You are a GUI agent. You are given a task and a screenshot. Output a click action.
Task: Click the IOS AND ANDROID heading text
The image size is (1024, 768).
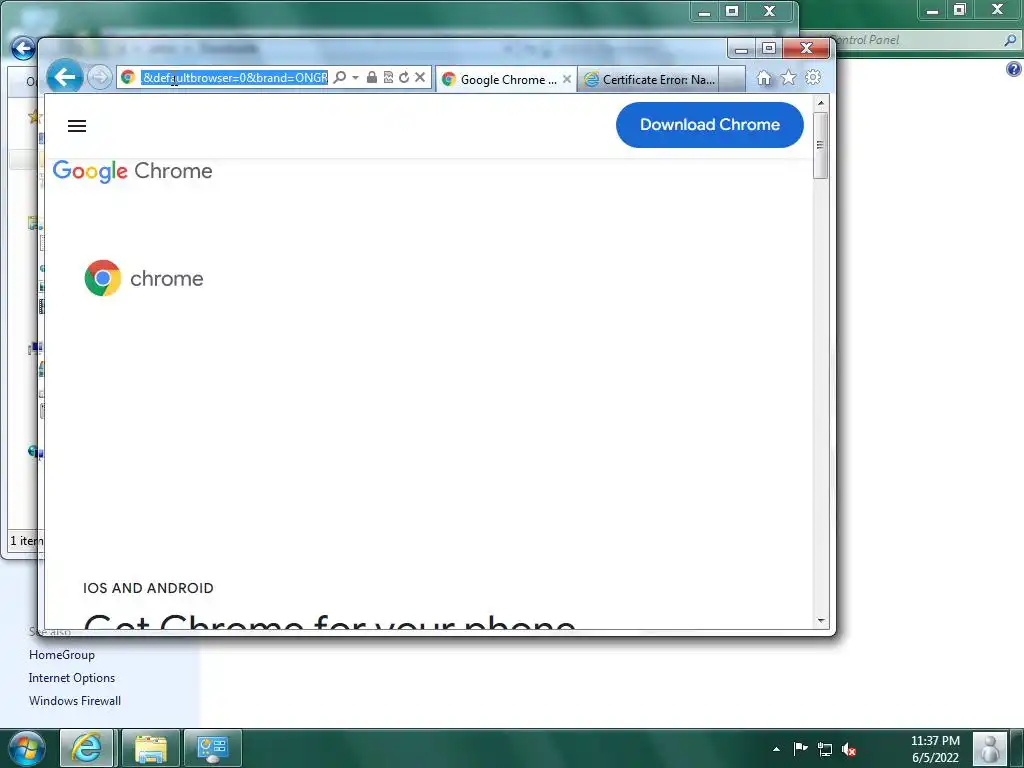point(148,588)
